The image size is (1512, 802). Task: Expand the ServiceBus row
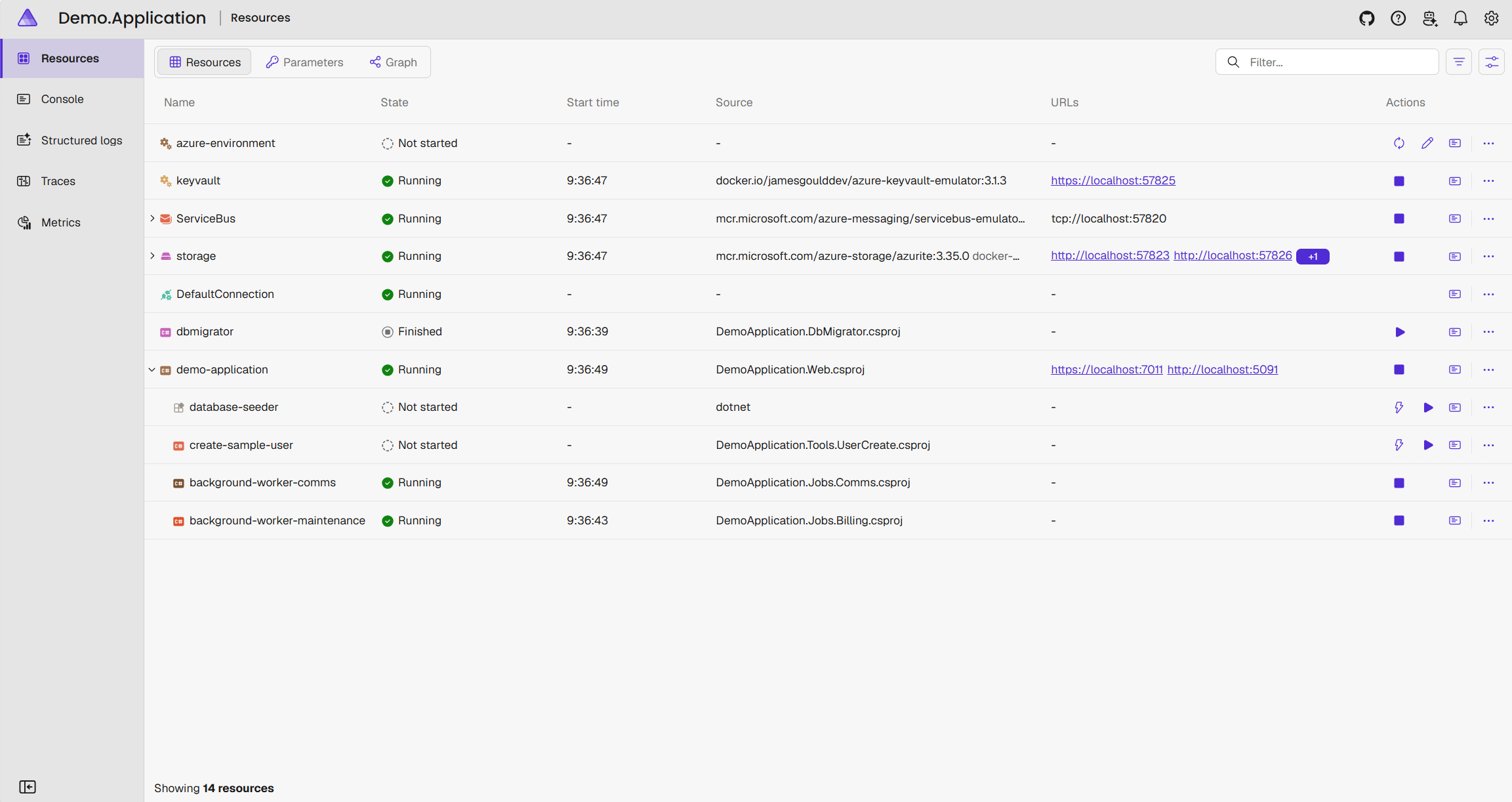coord(152,219)
